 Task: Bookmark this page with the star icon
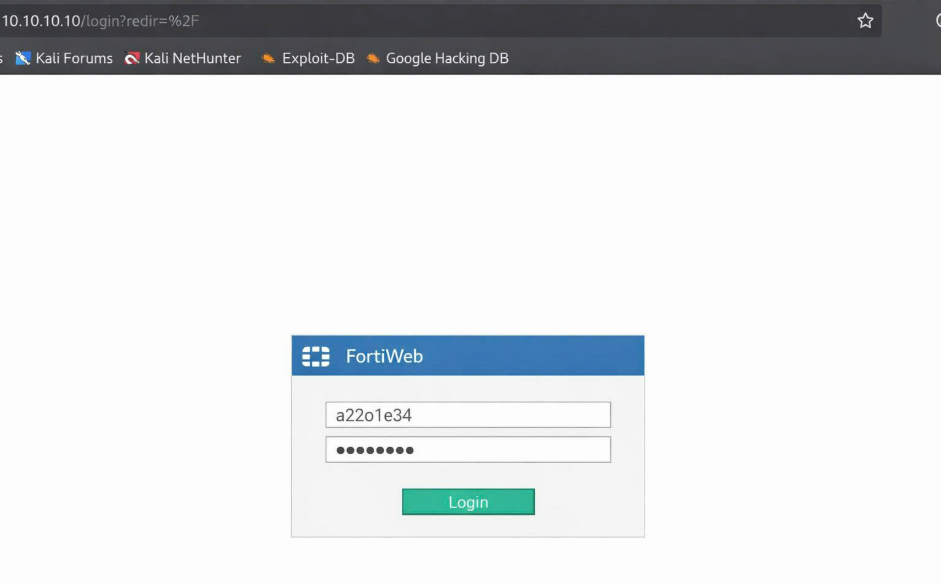click(x=865, y=21)
